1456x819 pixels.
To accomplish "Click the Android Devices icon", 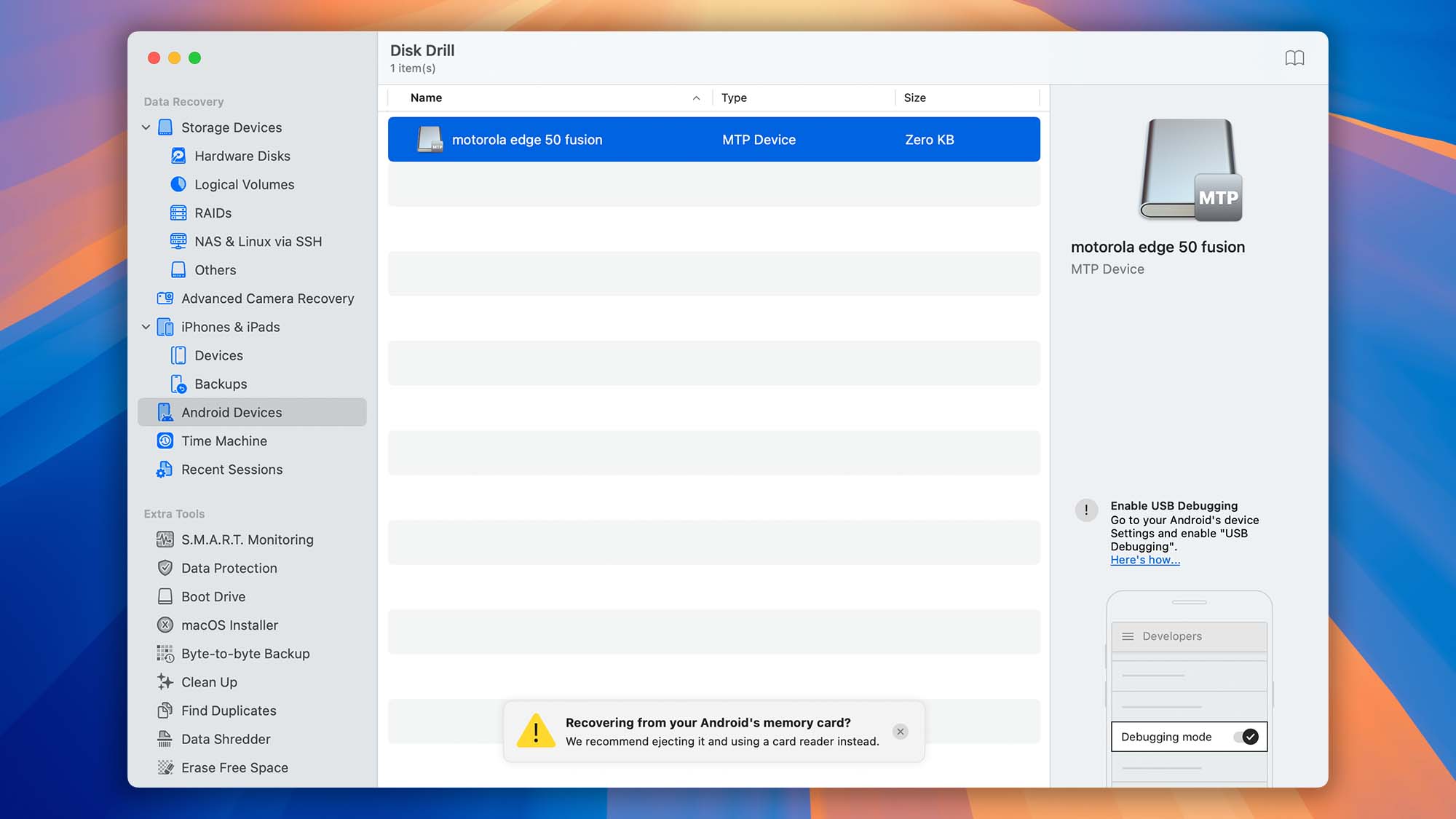I will pyautogui.click(x=165, y=412).
